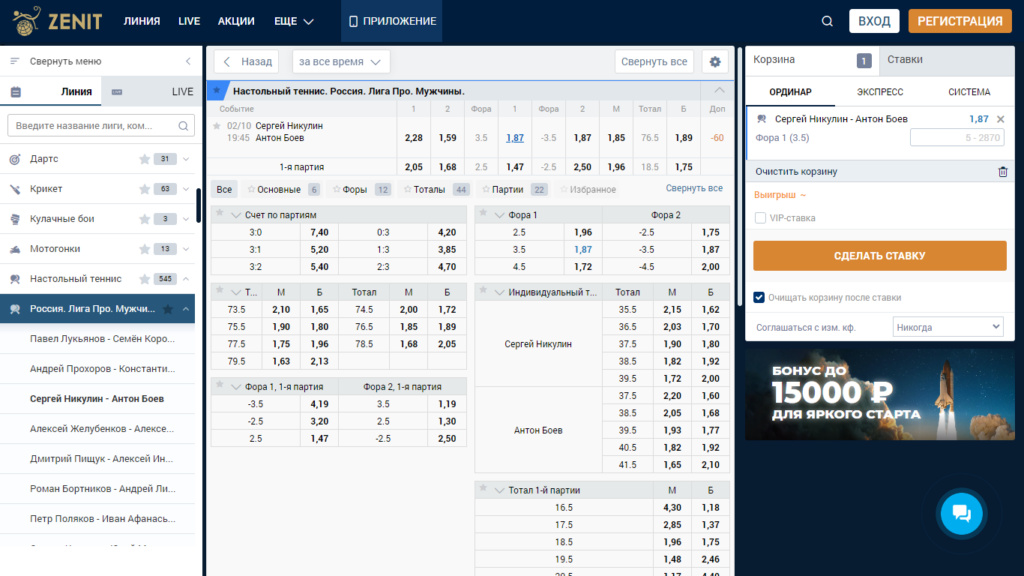Expand the ЕЩЕ menu
The image size is (1024, 576).
point(294,22)
